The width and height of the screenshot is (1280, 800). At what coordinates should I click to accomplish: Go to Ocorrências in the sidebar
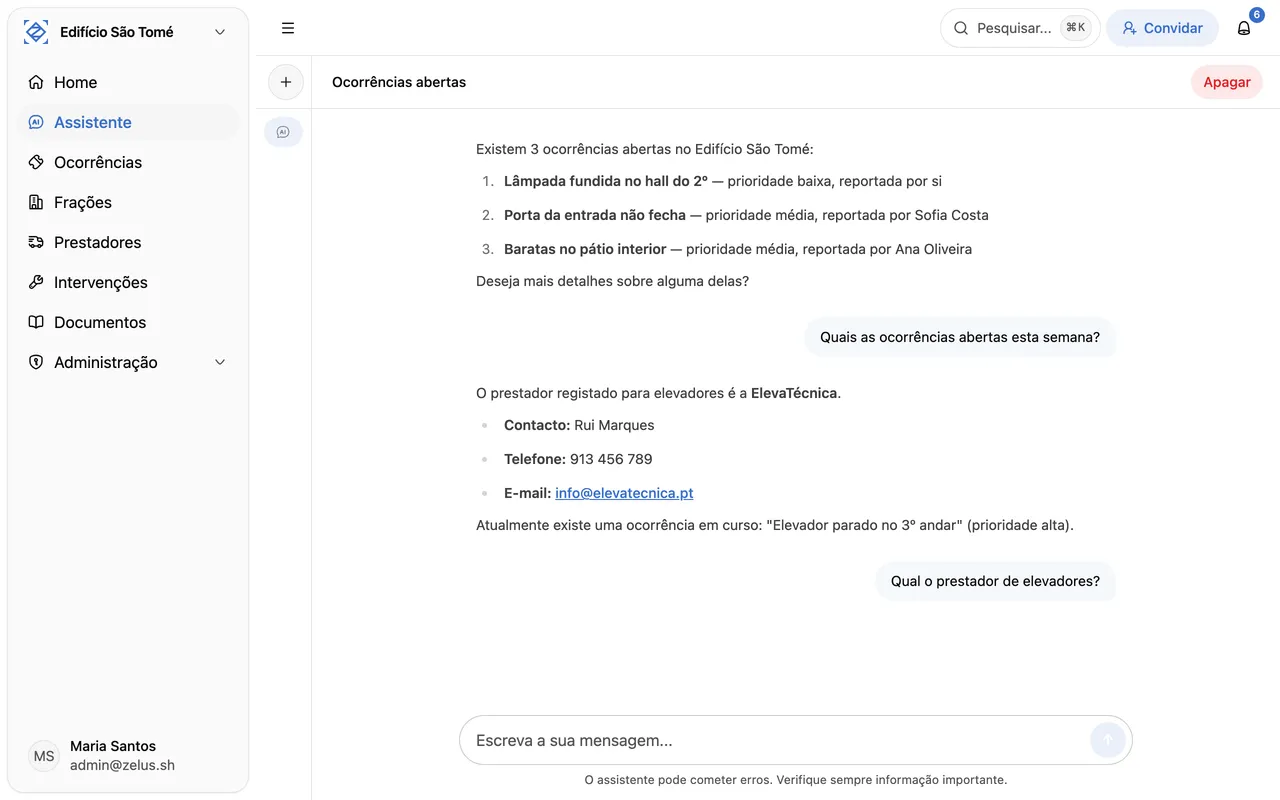[x=98, y=162]
